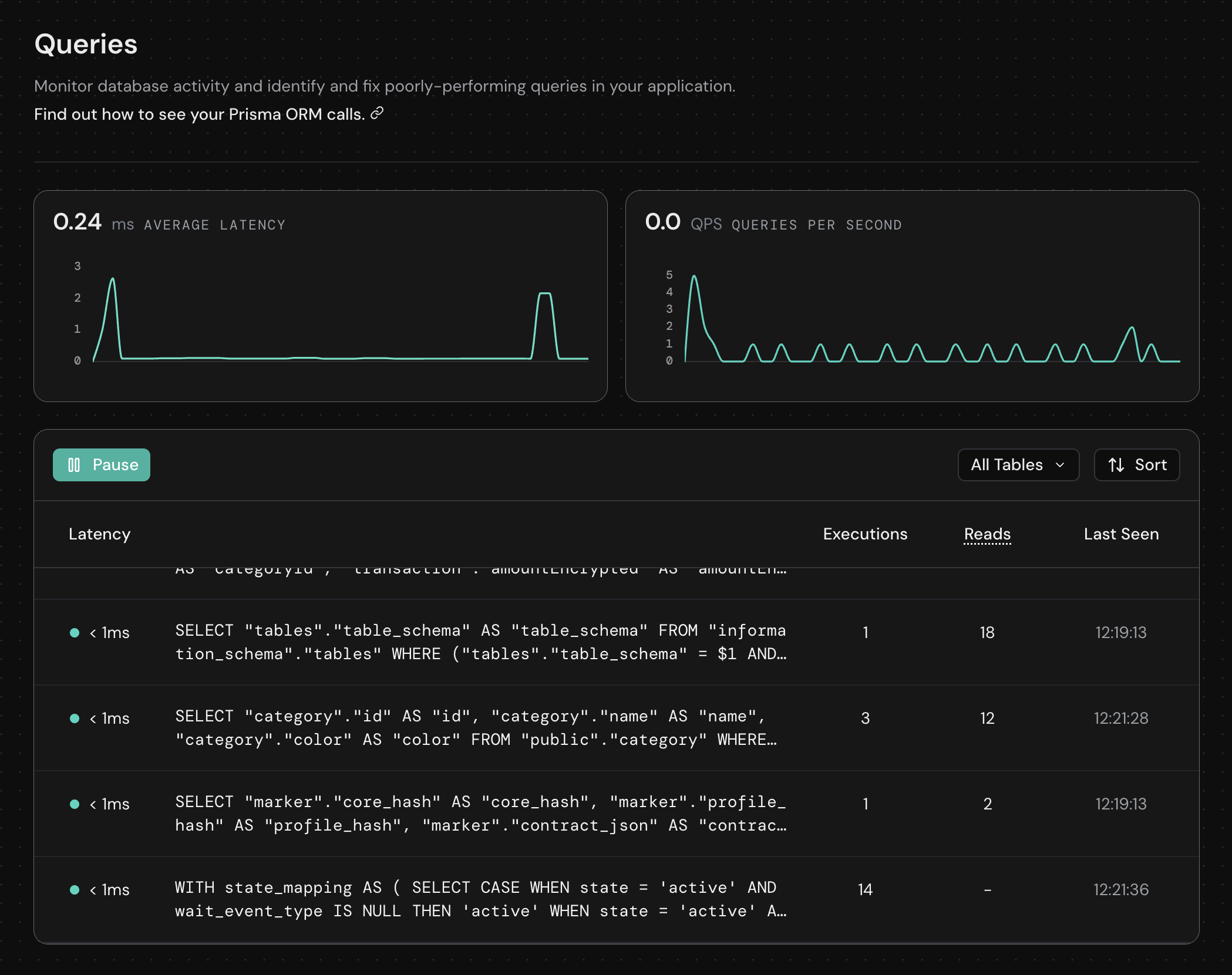1232x975 pixels.
Task: Click the reads dash in state_mapping row
Action: [x=987, y=890]
